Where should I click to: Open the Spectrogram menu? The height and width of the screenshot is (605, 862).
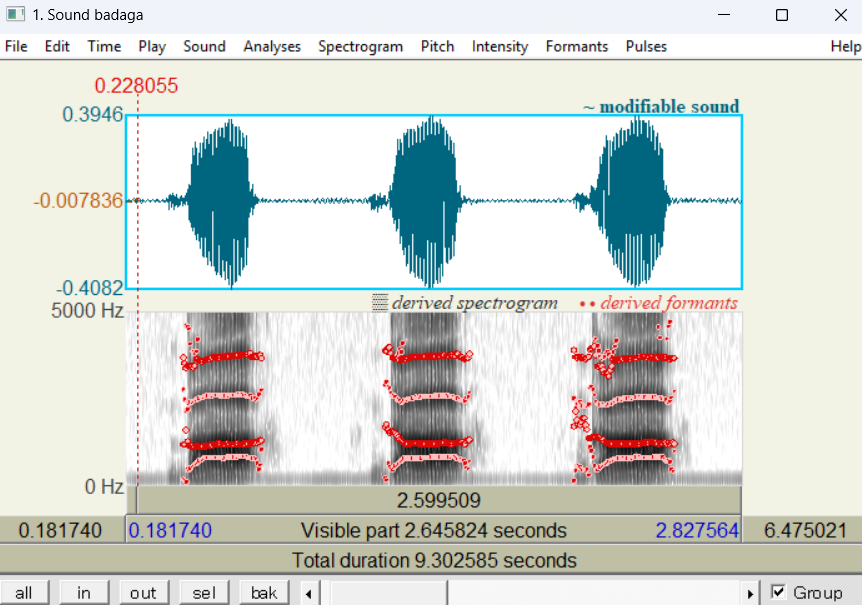(360, 47)
